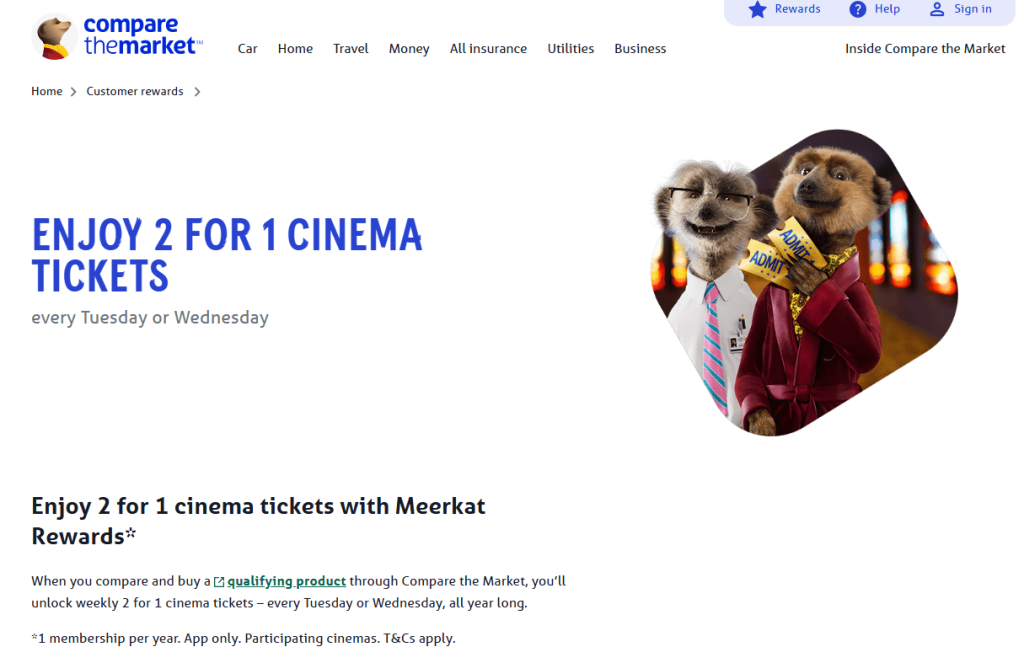Go to Inside Compare the Market
1024x663 pixels.
pos(925,49)
